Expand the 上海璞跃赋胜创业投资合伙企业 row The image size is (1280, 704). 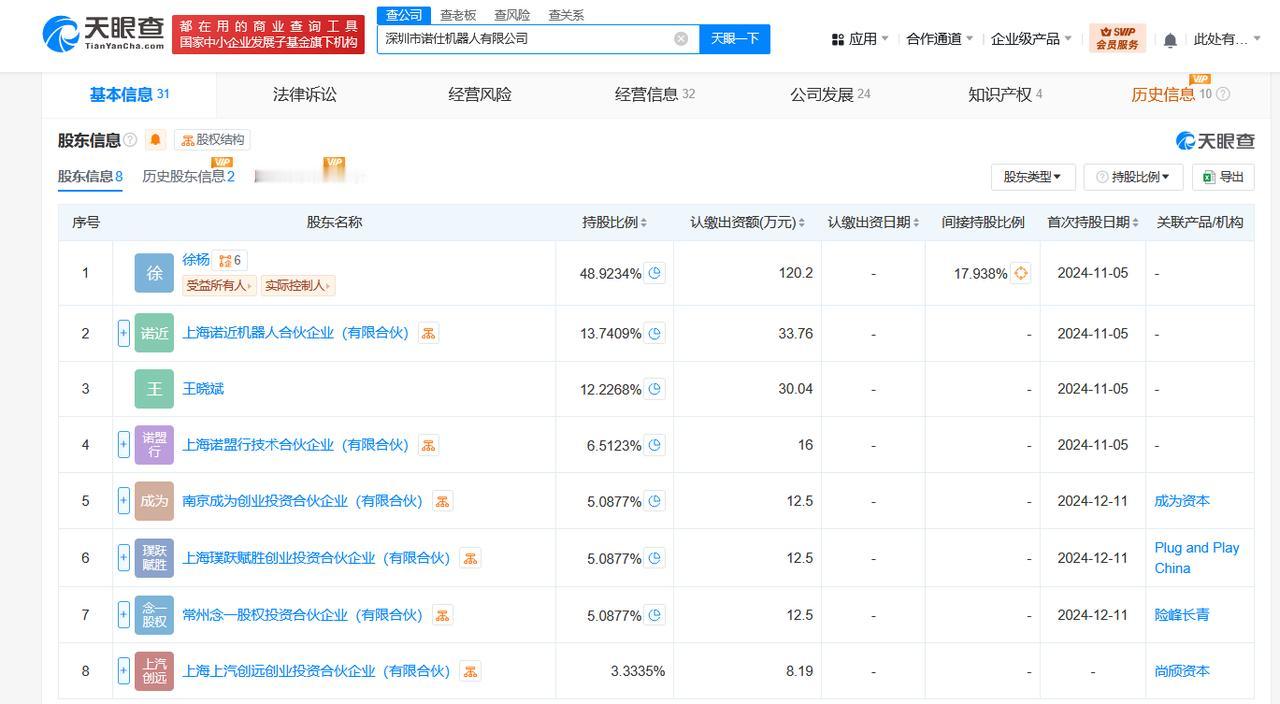124,558
